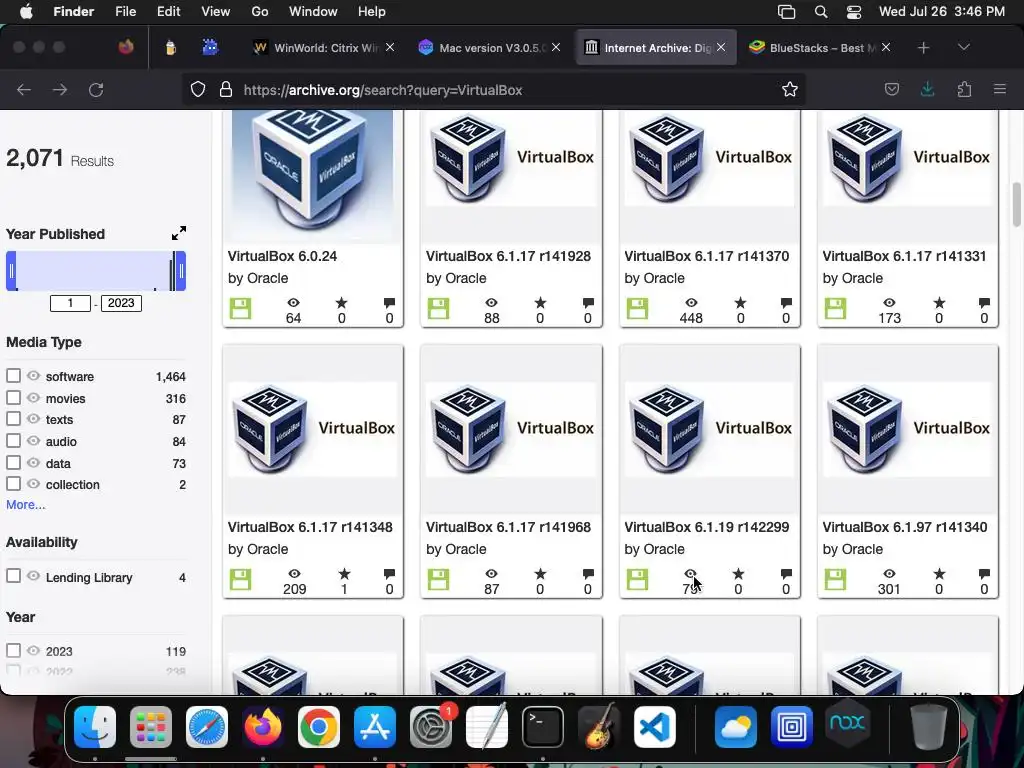Click the page vertical scrollbar thumb
Screen dimensions: 1024x768
tap(1016, 204)
